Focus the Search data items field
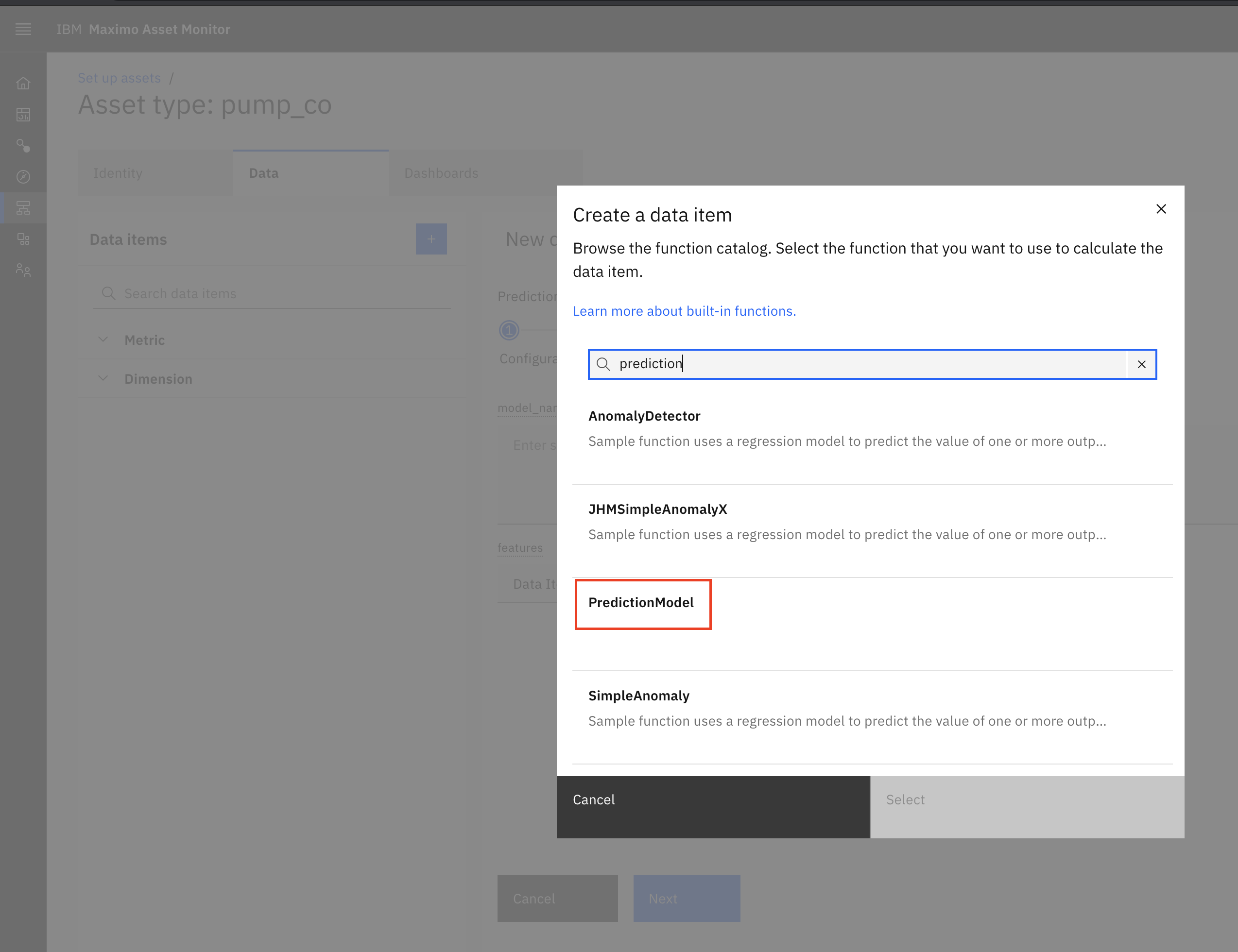The width and height of the screenshot is (1238, 952). coord(272,293)
